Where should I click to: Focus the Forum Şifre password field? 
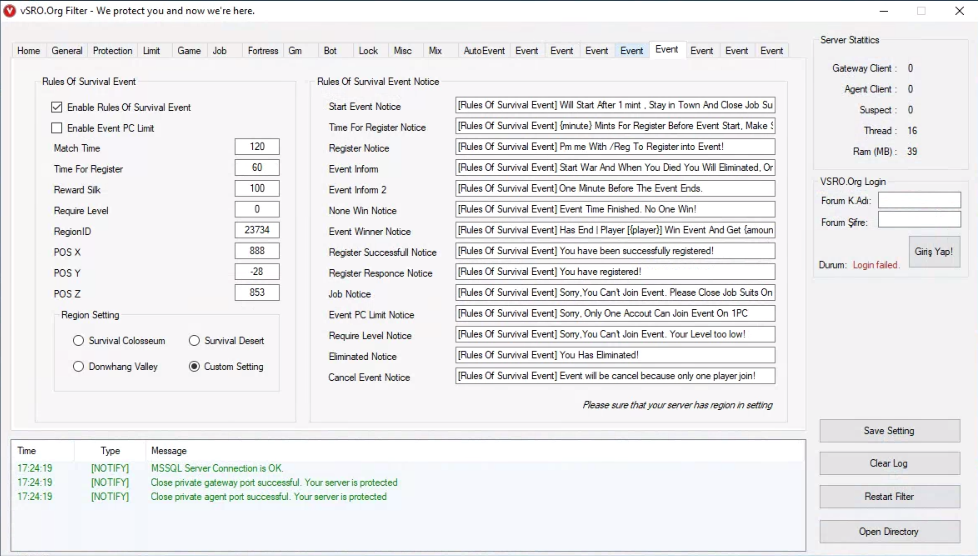(919, 220)
